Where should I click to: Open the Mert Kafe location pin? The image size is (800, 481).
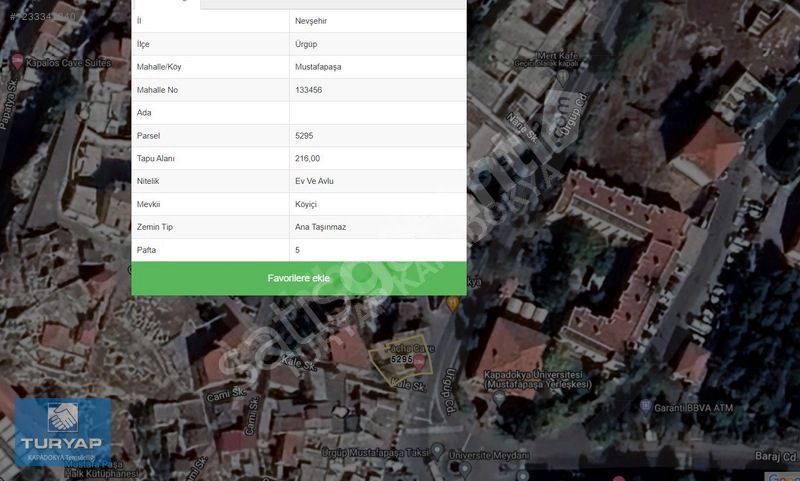(x=564, y=75)
